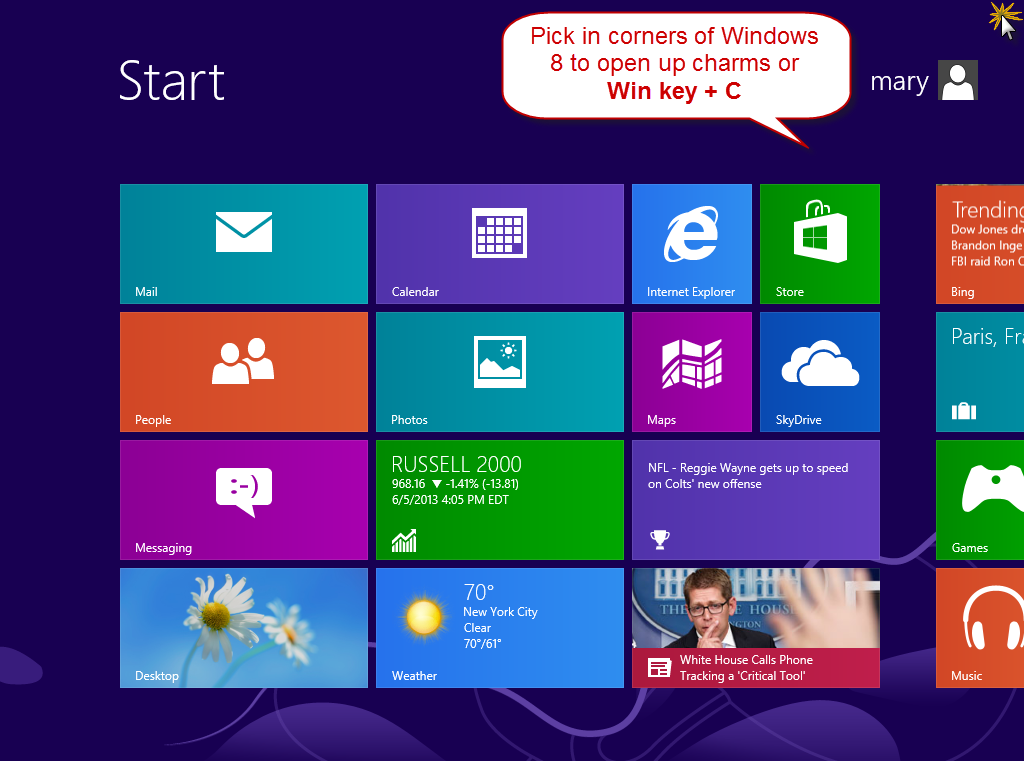Click the People tile label

pos(153,420)
